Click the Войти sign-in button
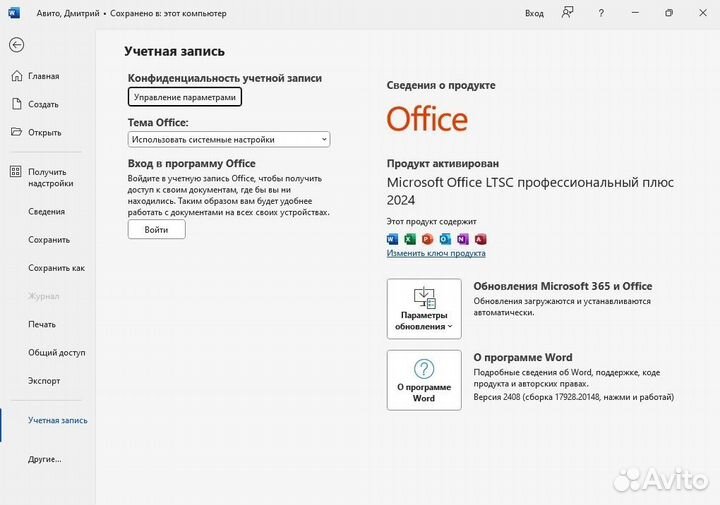Screen dimensions: 720x505 (x=157, y=230)
